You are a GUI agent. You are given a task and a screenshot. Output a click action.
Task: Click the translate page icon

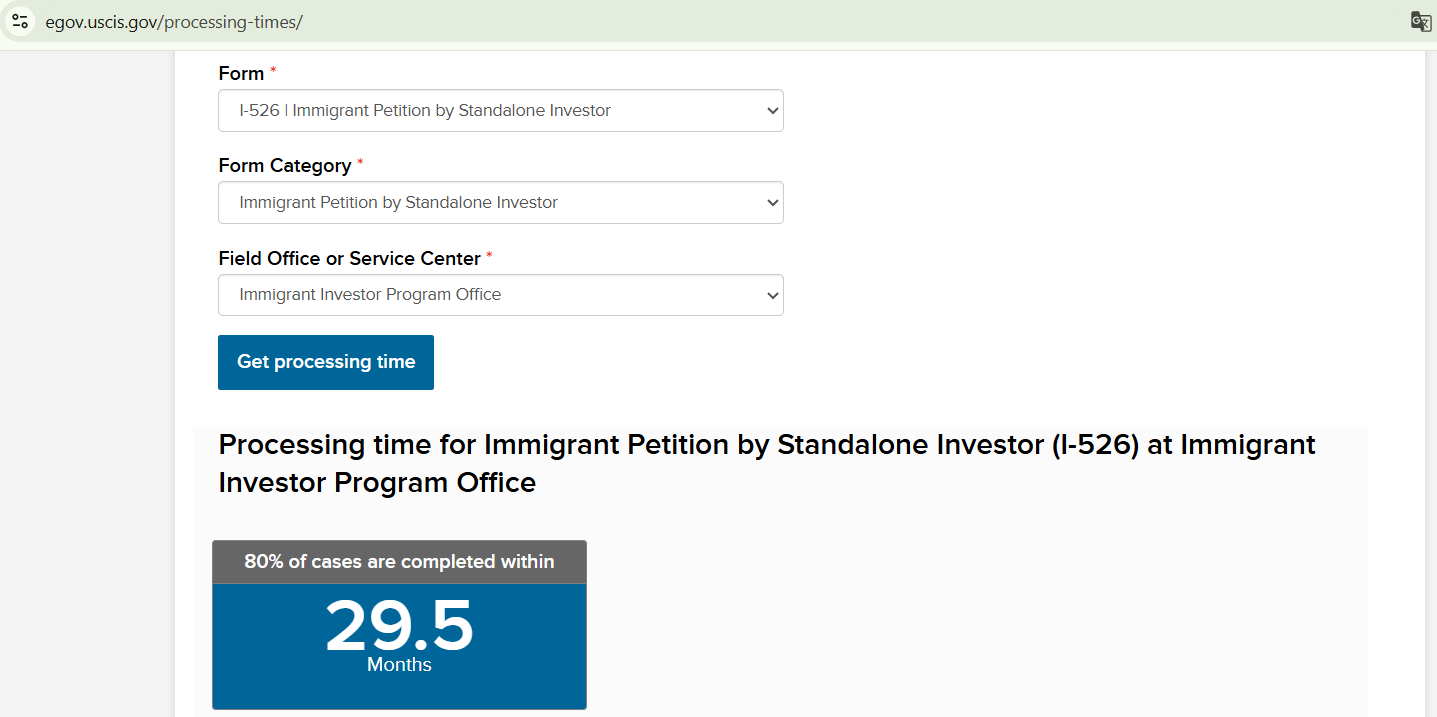point(1420,22)
